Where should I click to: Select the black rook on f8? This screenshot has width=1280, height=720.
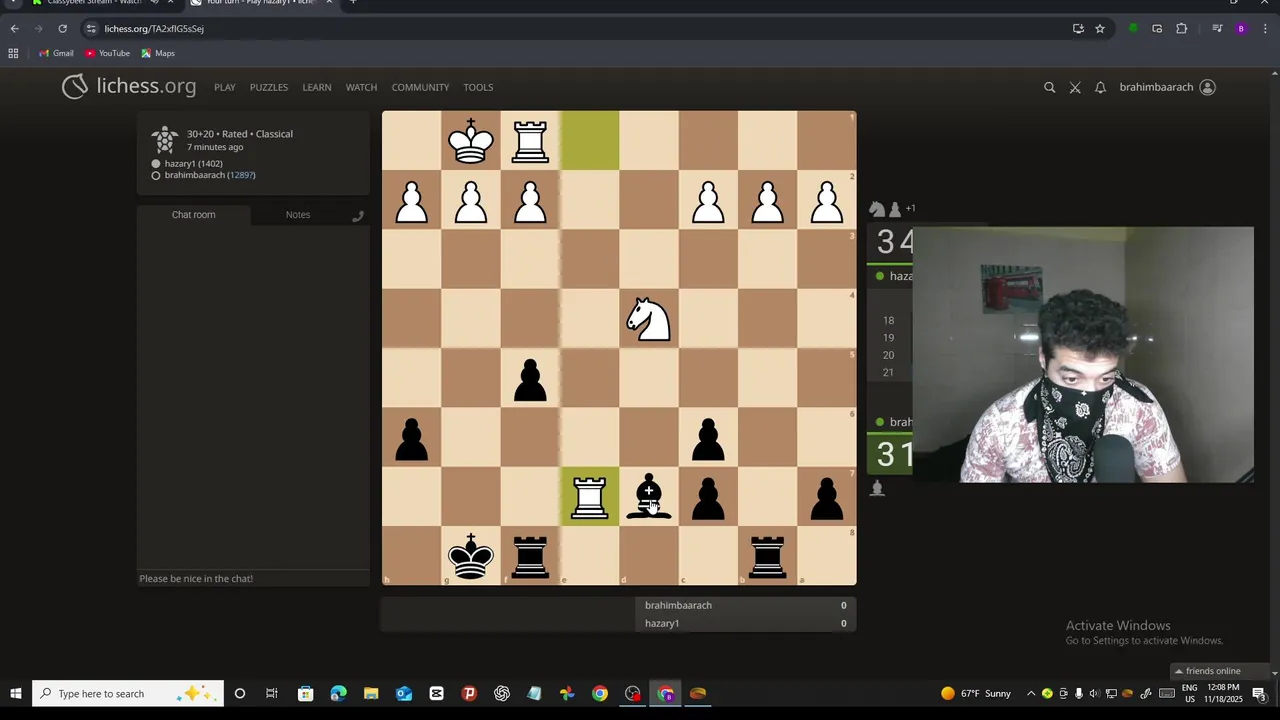point(530,556)
